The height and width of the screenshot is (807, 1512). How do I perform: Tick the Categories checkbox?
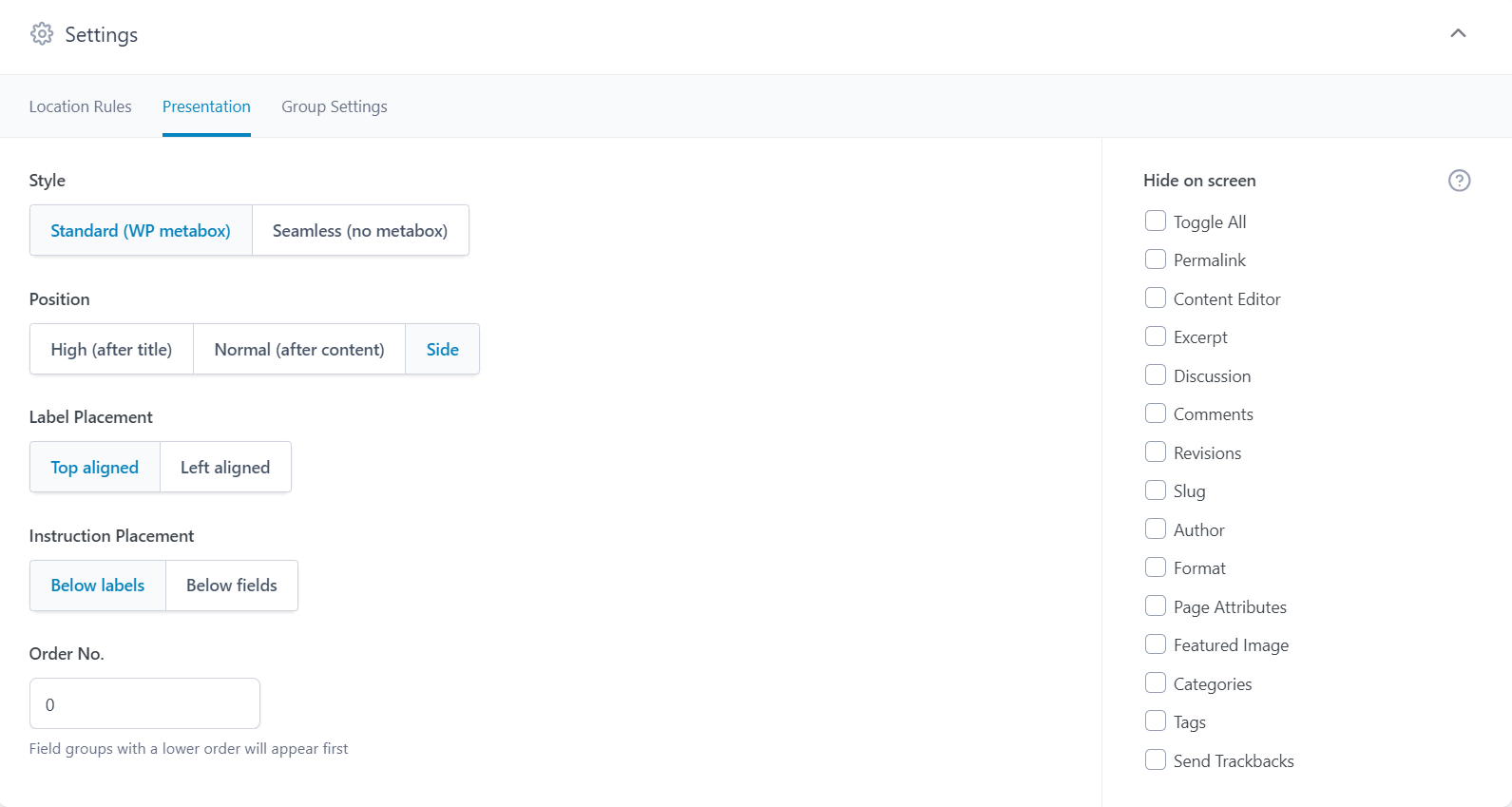pyautogui.click(x=1156, y=682)
